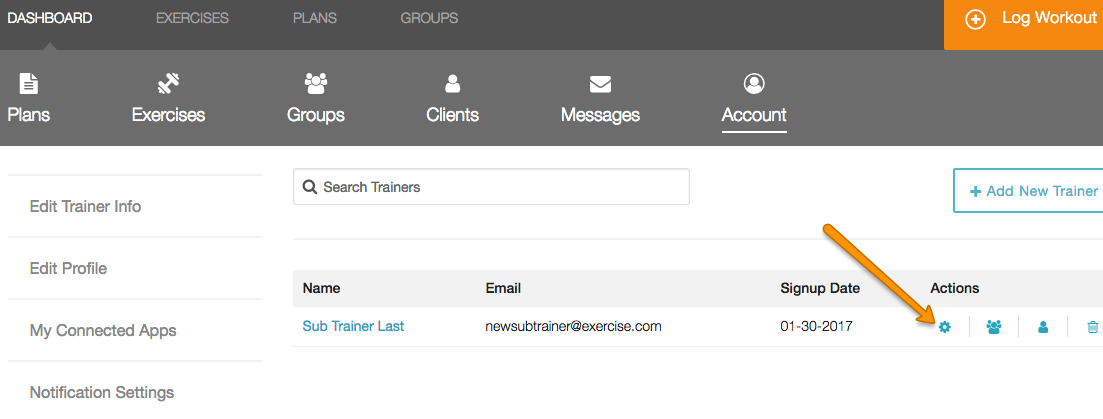Open groups icon in Sub Trainer Last row
The height and width of the screenshot is (419, 1103).
993,327
